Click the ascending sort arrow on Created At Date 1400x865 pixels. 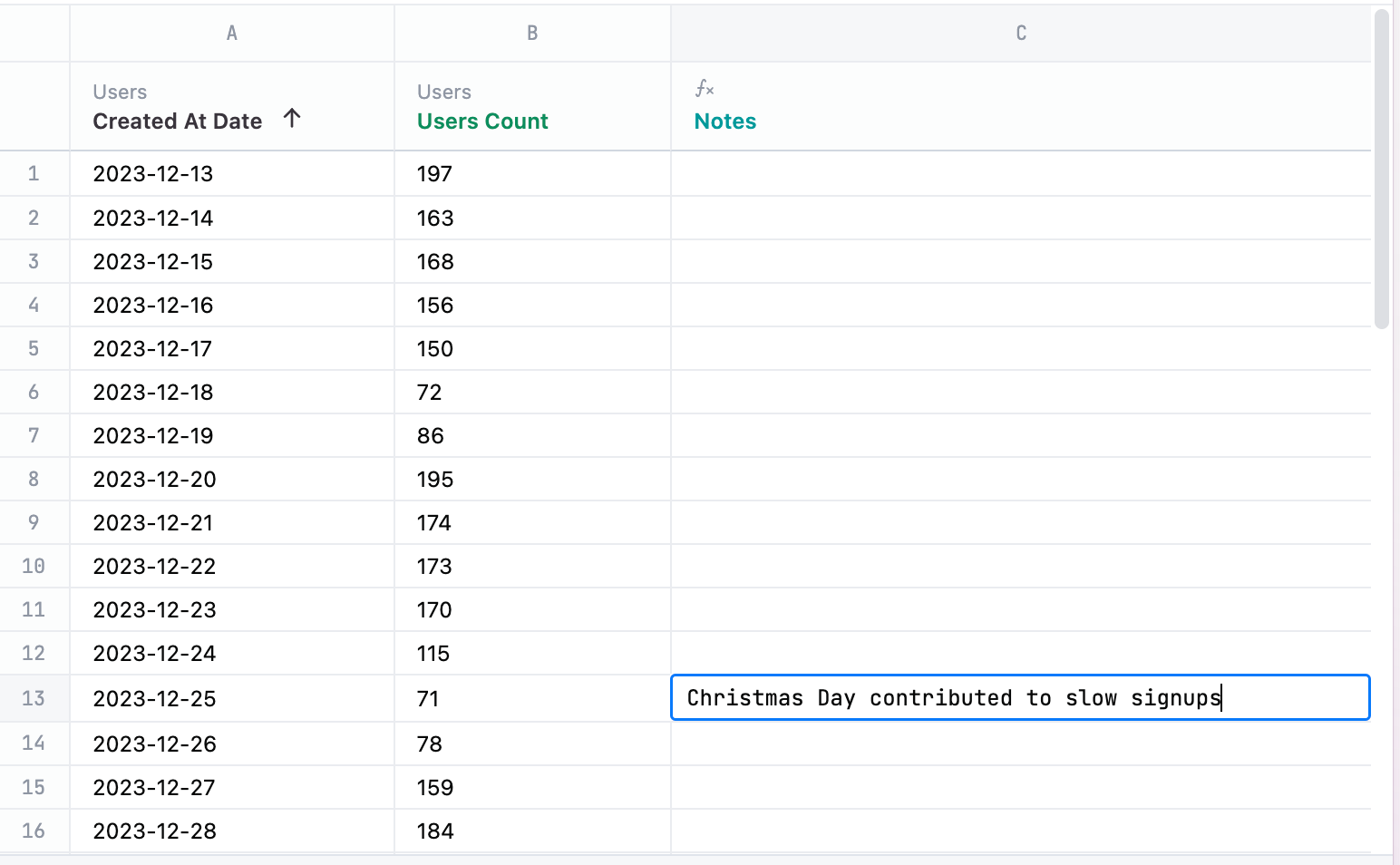pyautogui.click(x=291, y=118)
